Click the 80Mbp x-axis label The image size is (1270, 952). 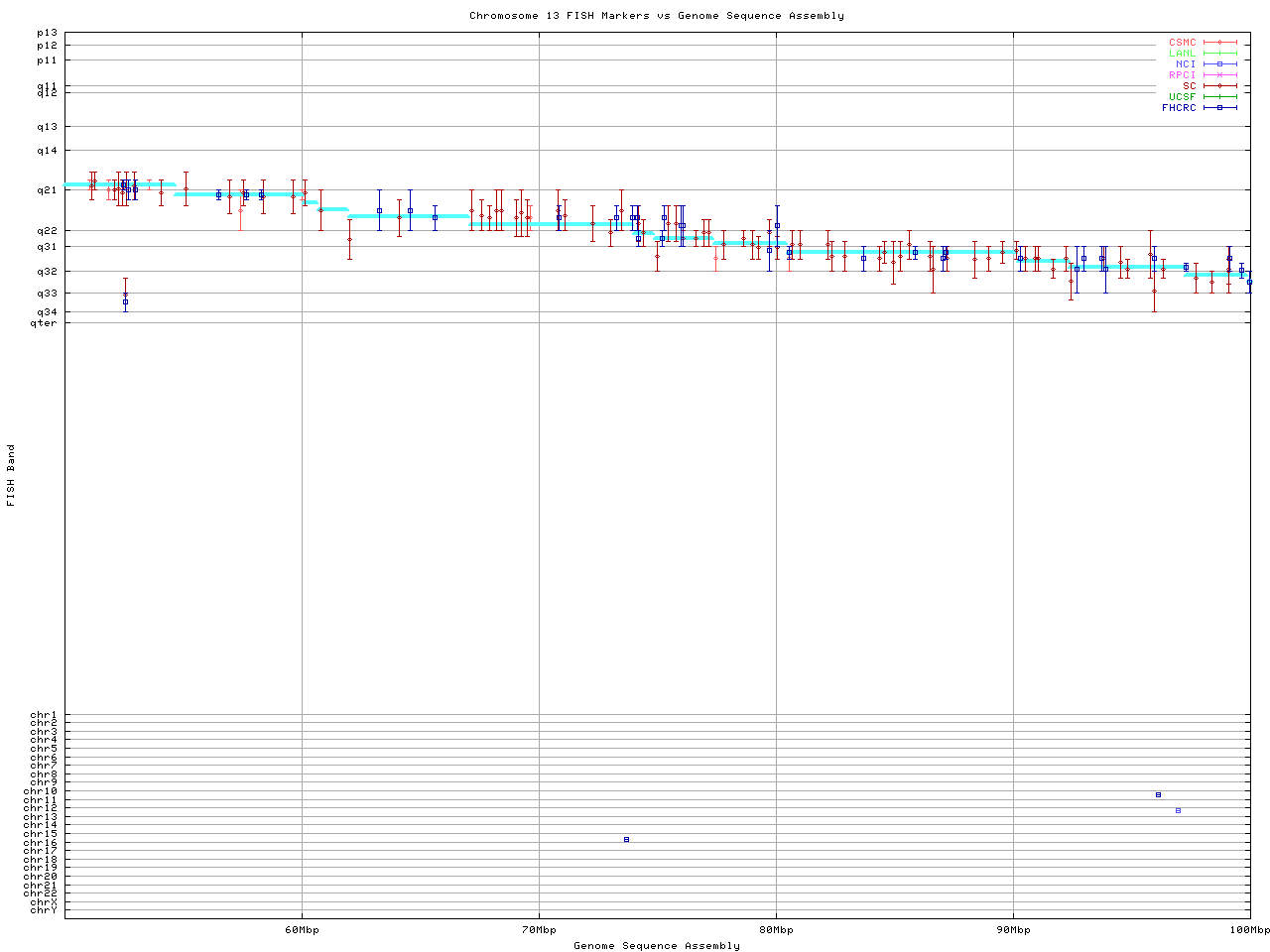776,930
